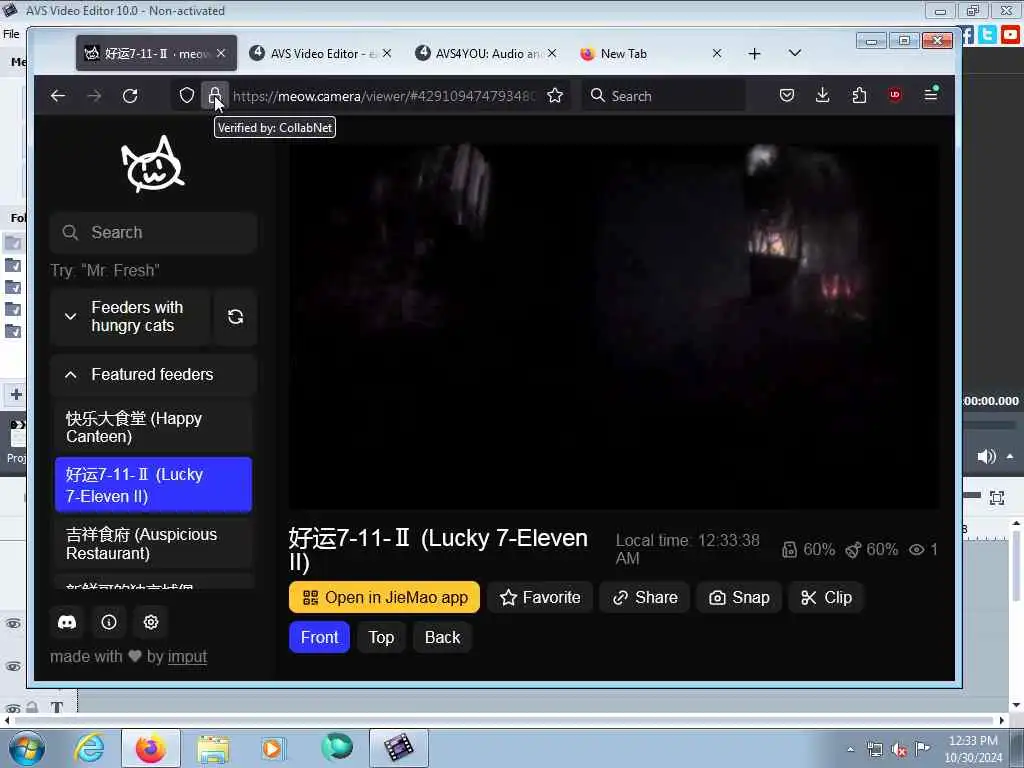Open the Pocket save icon

click(x=787, y=95)
